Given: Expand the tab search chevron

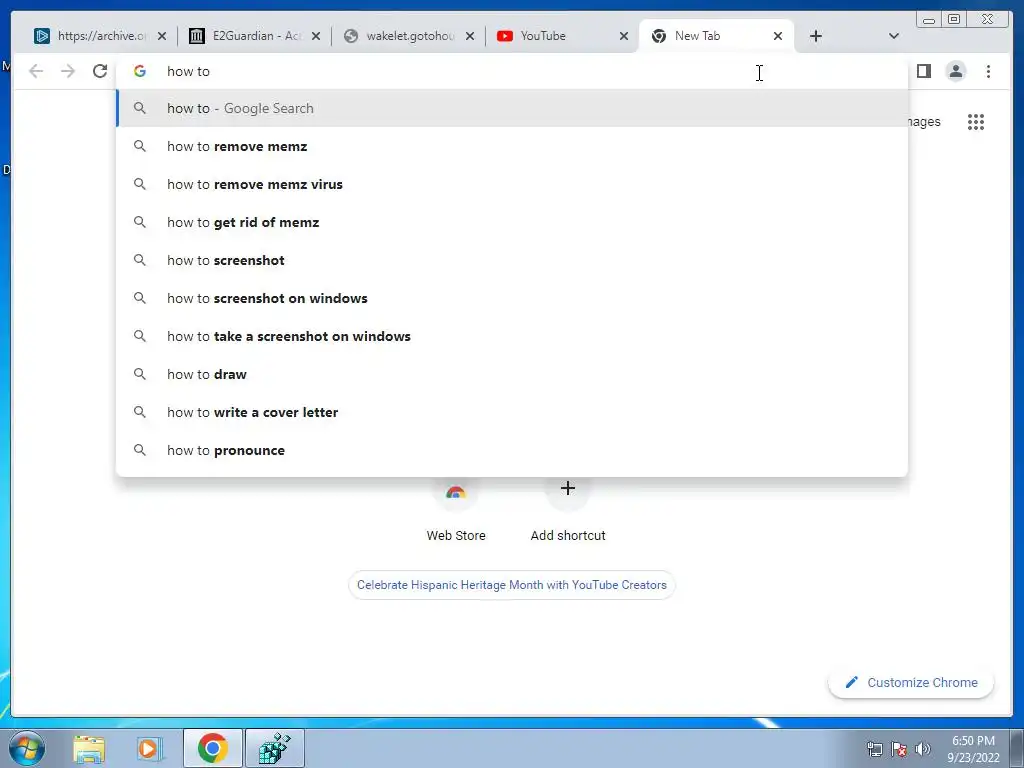Looking at the screenshot, I should (894, 36).
